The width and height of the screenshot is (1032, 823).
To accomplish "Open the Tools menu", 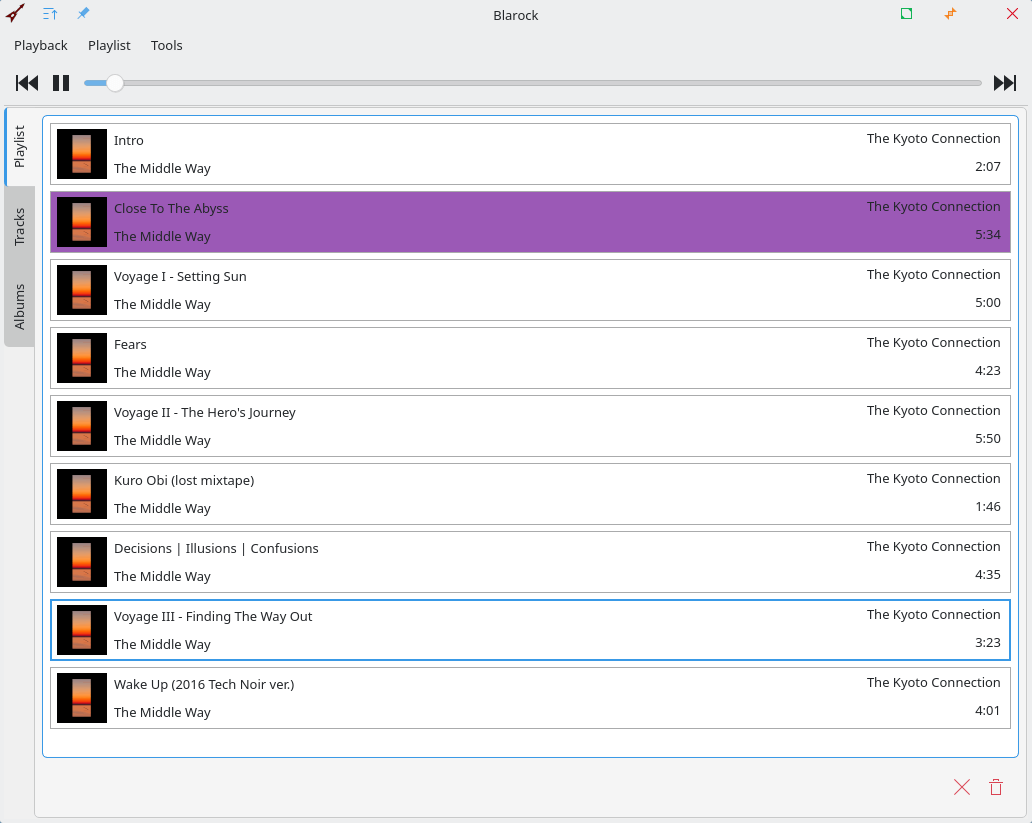I will (167, 46).
